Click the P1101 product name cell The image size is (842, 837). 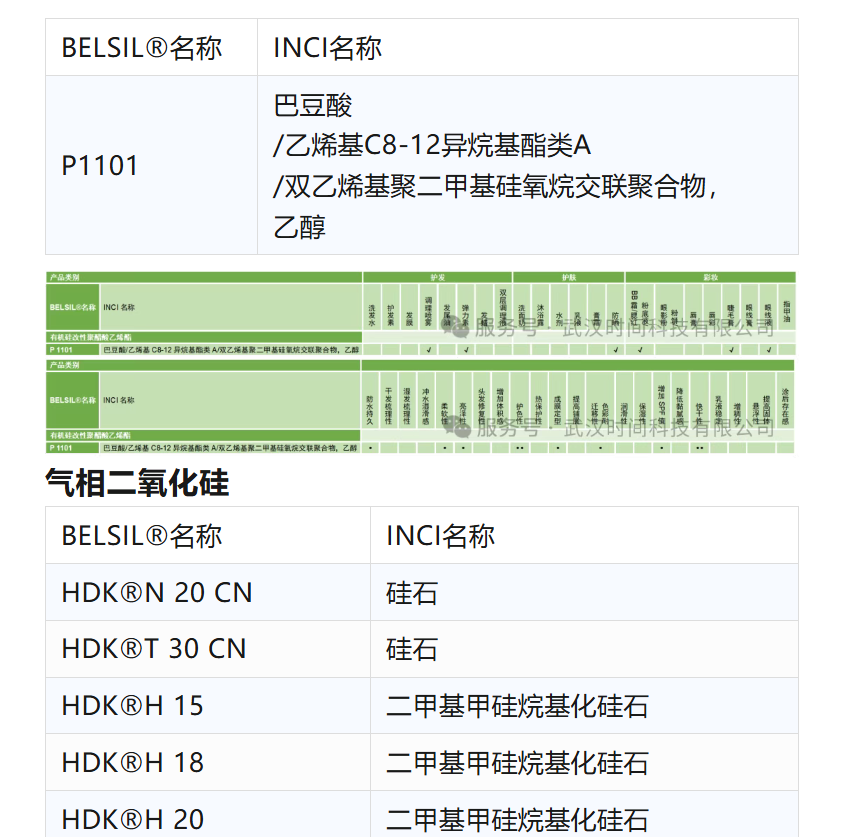pos(100,165)
